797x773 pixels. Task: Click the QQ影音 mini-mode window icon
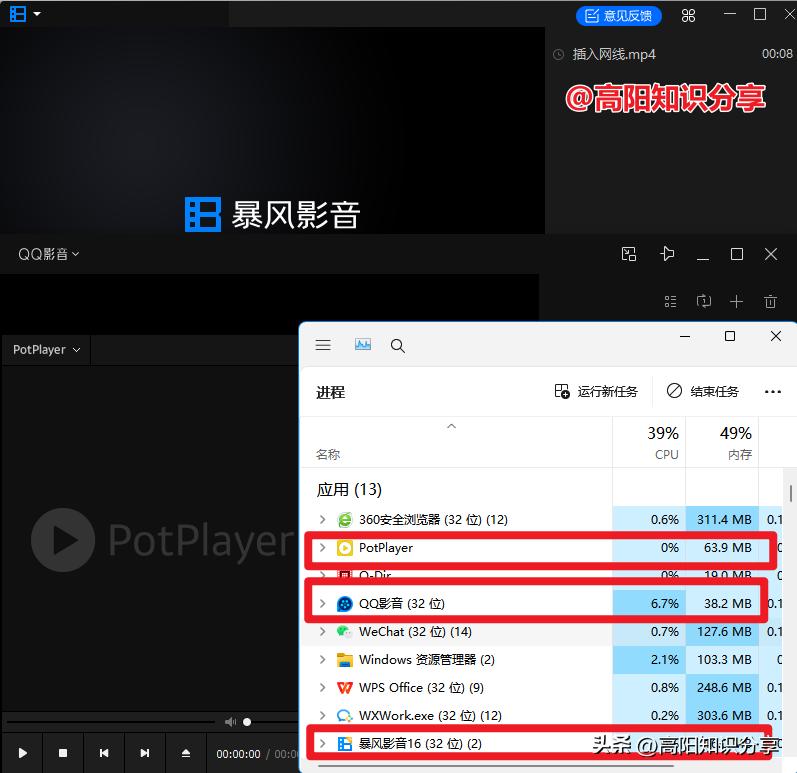[x=629, y=254]
